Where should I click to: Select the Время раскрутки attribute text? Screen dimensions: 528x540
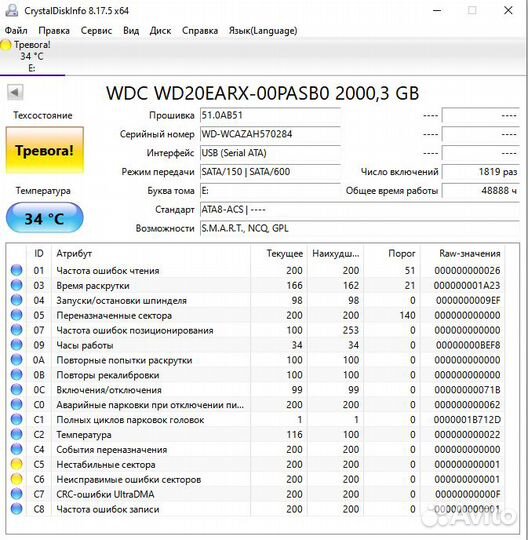click(x=93, y=285)
